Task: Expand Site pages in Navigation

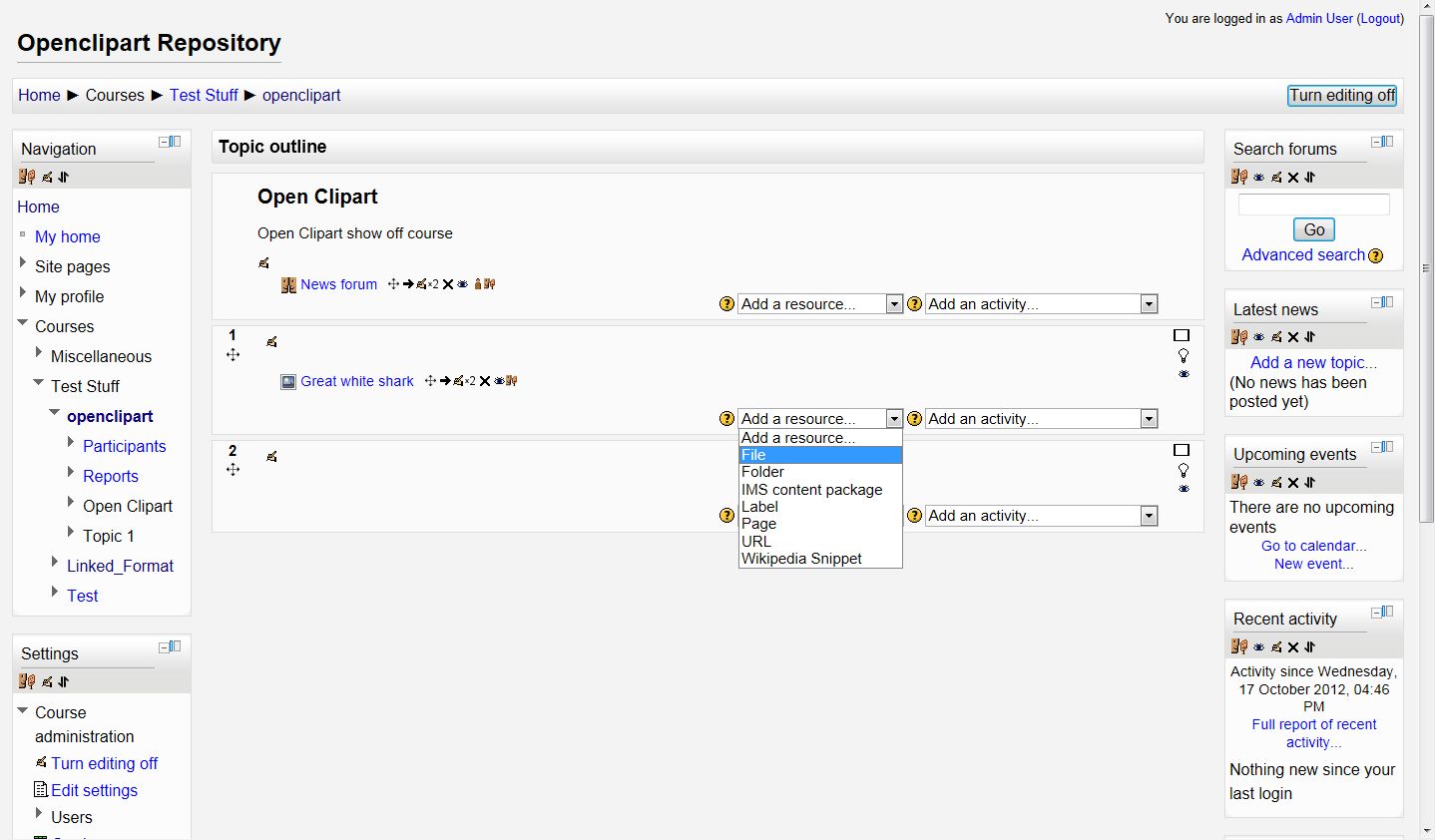Action: click(x=23, y=263)
